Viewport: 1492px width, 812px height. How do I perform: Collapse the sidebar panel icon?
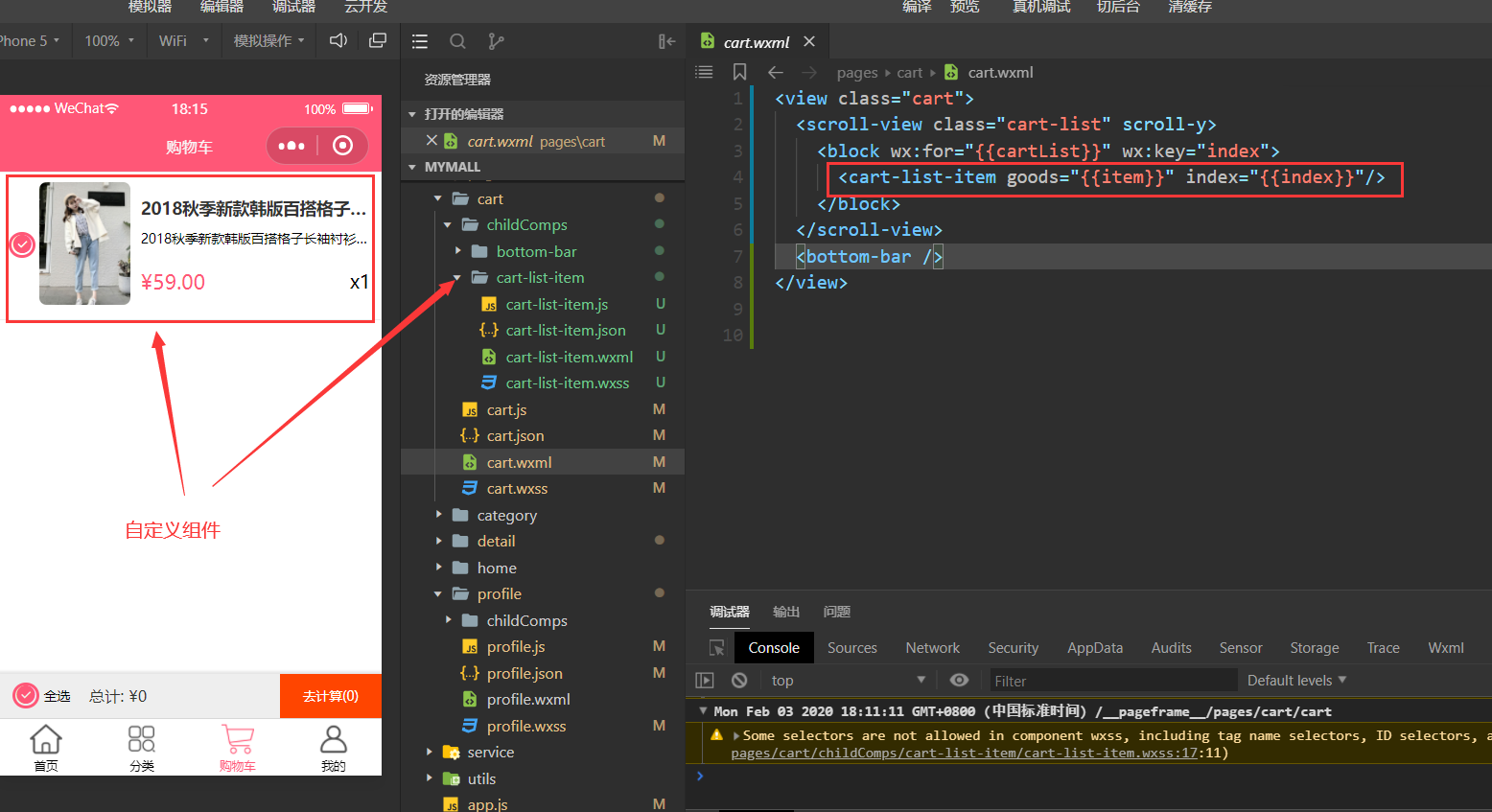pyautogui.click(x=666, y=41)
